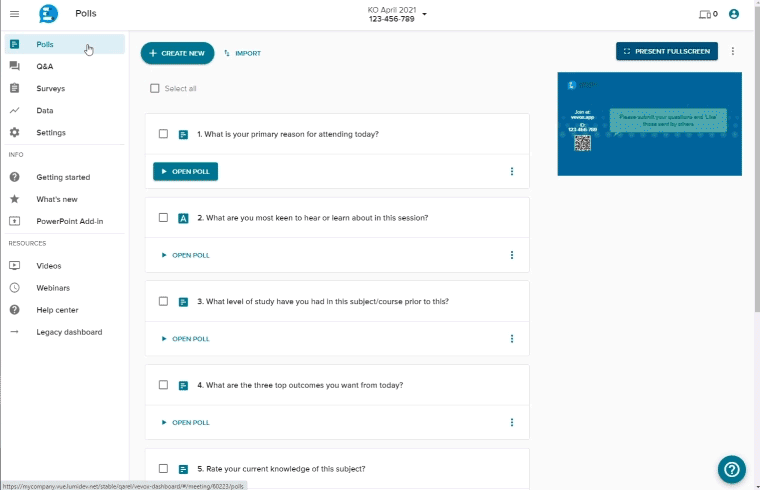Click the presentation preview thumbnail
This screenshot has height=490, width=760.
(x=649, y=124)
